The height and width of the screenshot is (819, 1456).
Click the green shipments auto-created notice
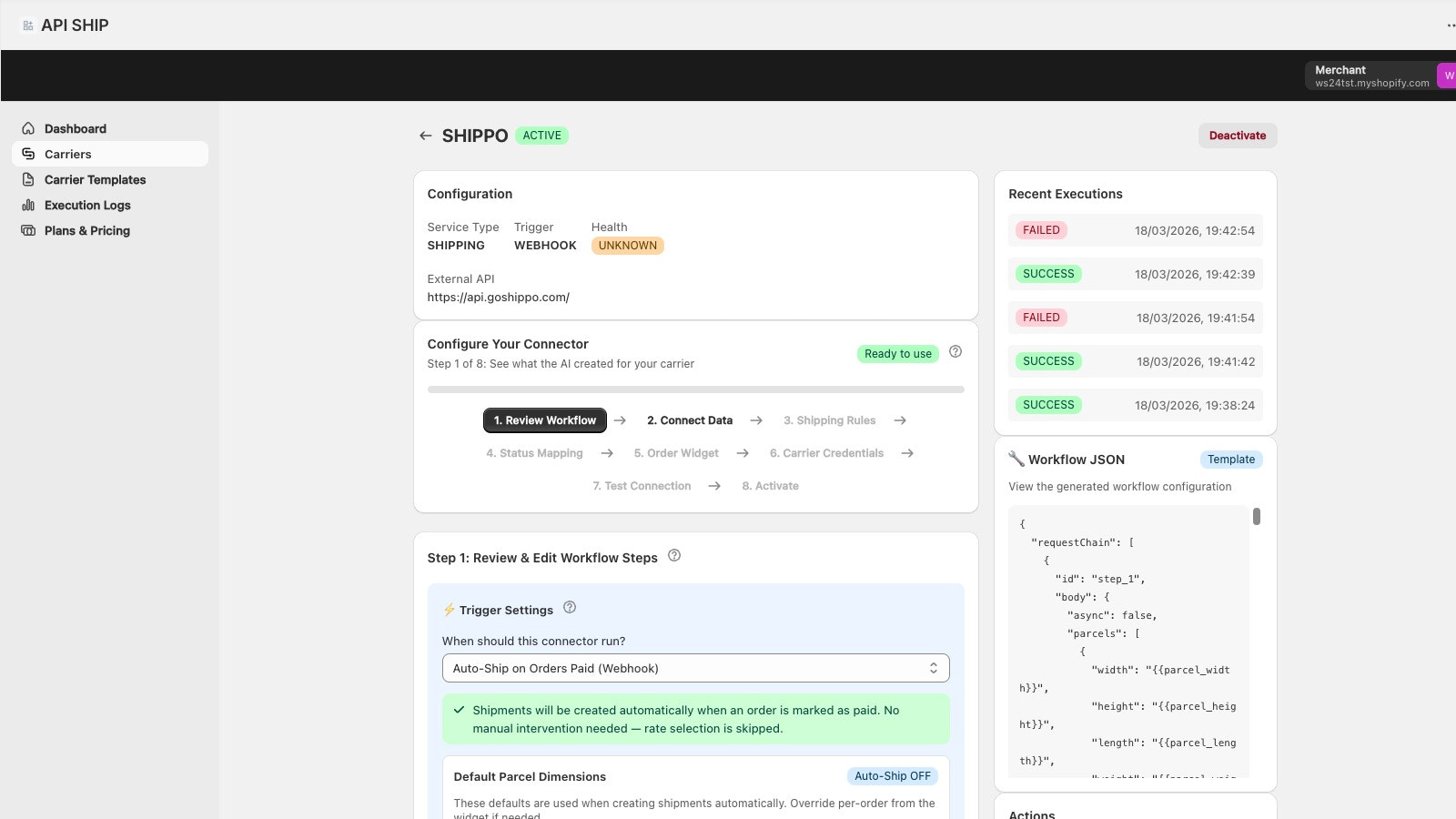pos(696,719)
